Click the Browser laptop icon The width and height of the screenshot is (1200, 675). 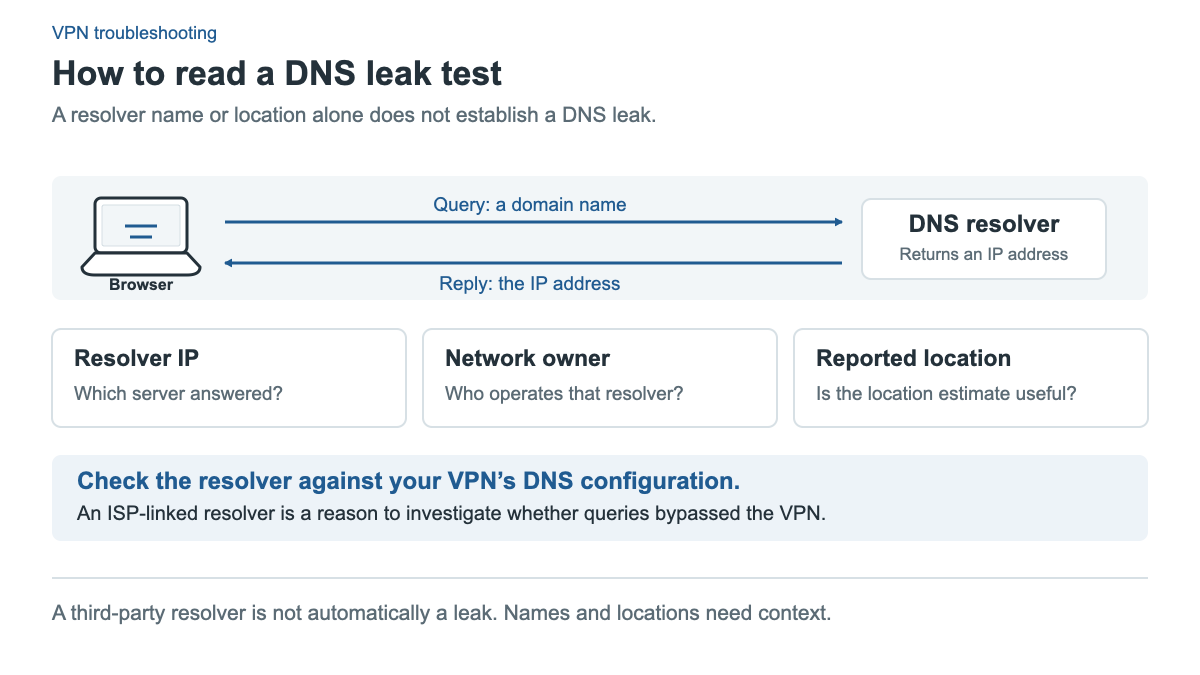tap(141, 235)
